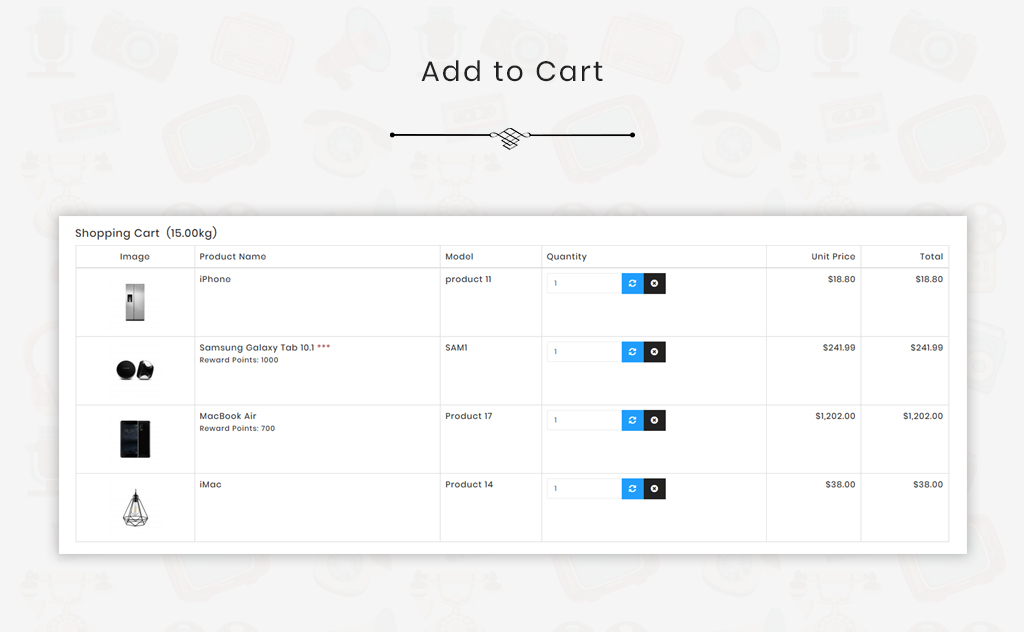Delete MacBook Air from the cart
The width and height of the screenshot is (1024, 632).
(x=654, y=420)
